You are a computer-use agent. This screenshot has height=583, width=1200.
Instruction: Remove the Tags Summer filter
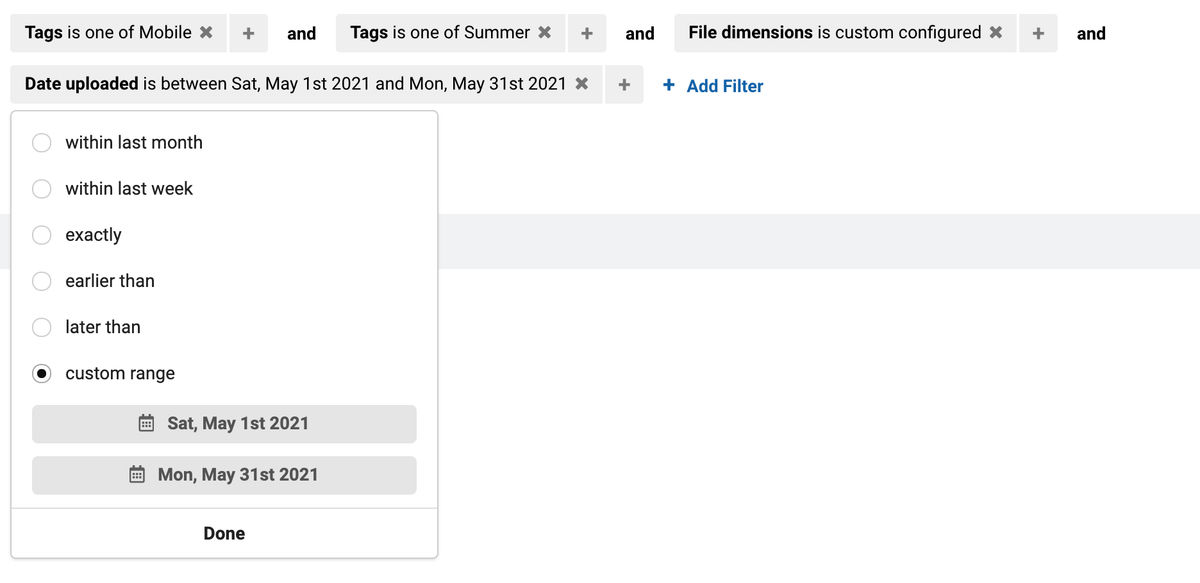545,33
